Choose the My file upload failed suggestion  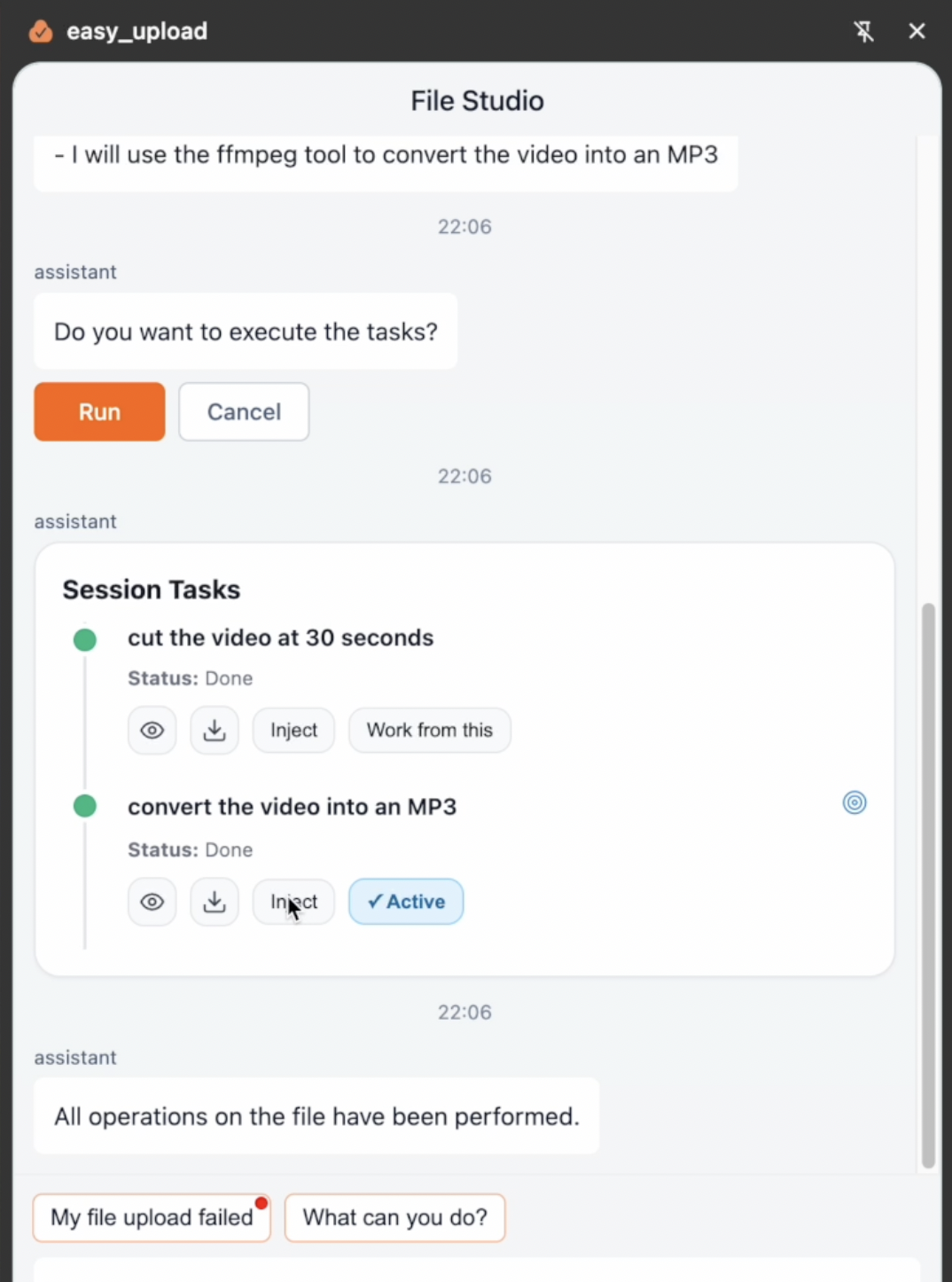coord(152,1217)
